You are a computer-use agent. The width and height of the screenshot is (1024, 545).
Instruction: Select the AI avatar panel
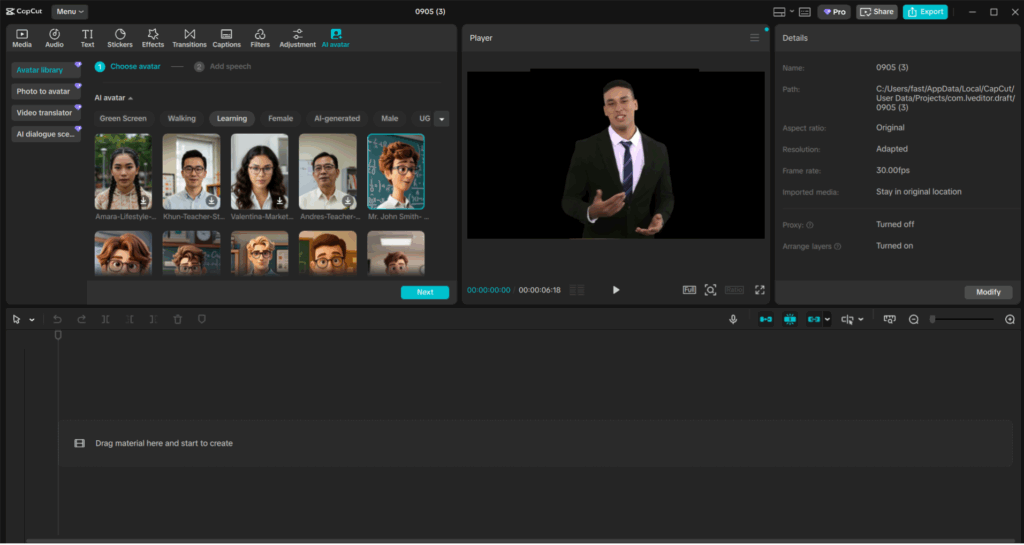click(x=336, y=39)
